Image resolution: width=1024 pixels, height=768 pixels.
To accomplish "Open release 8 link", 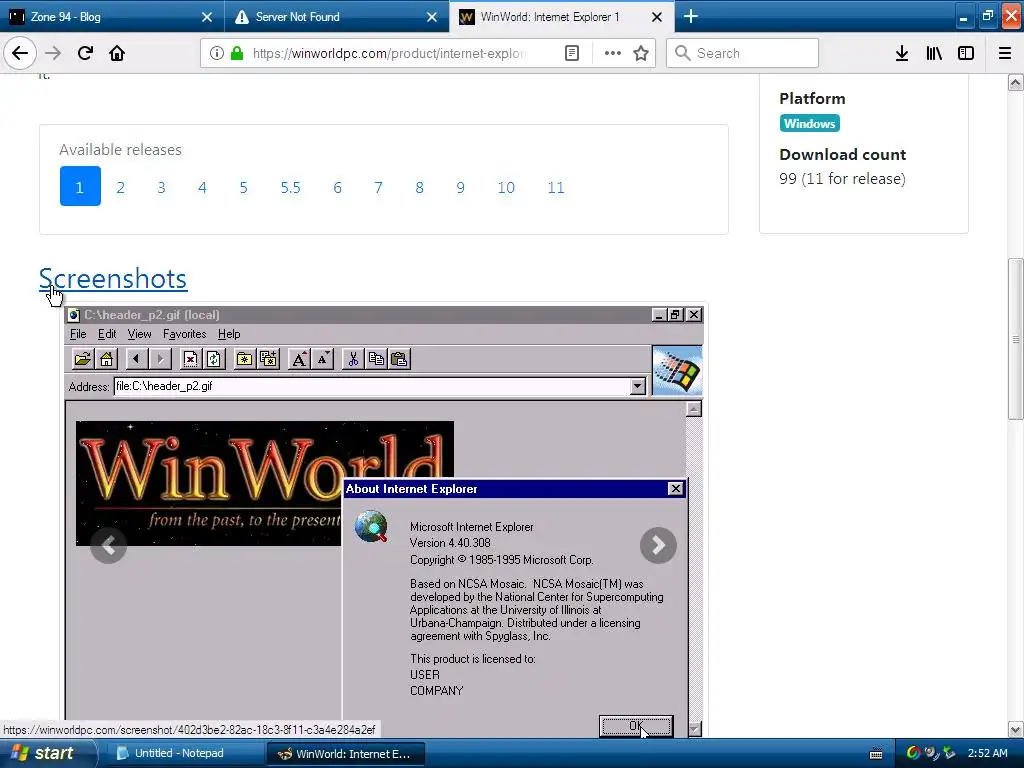I will tap(419, 187).
